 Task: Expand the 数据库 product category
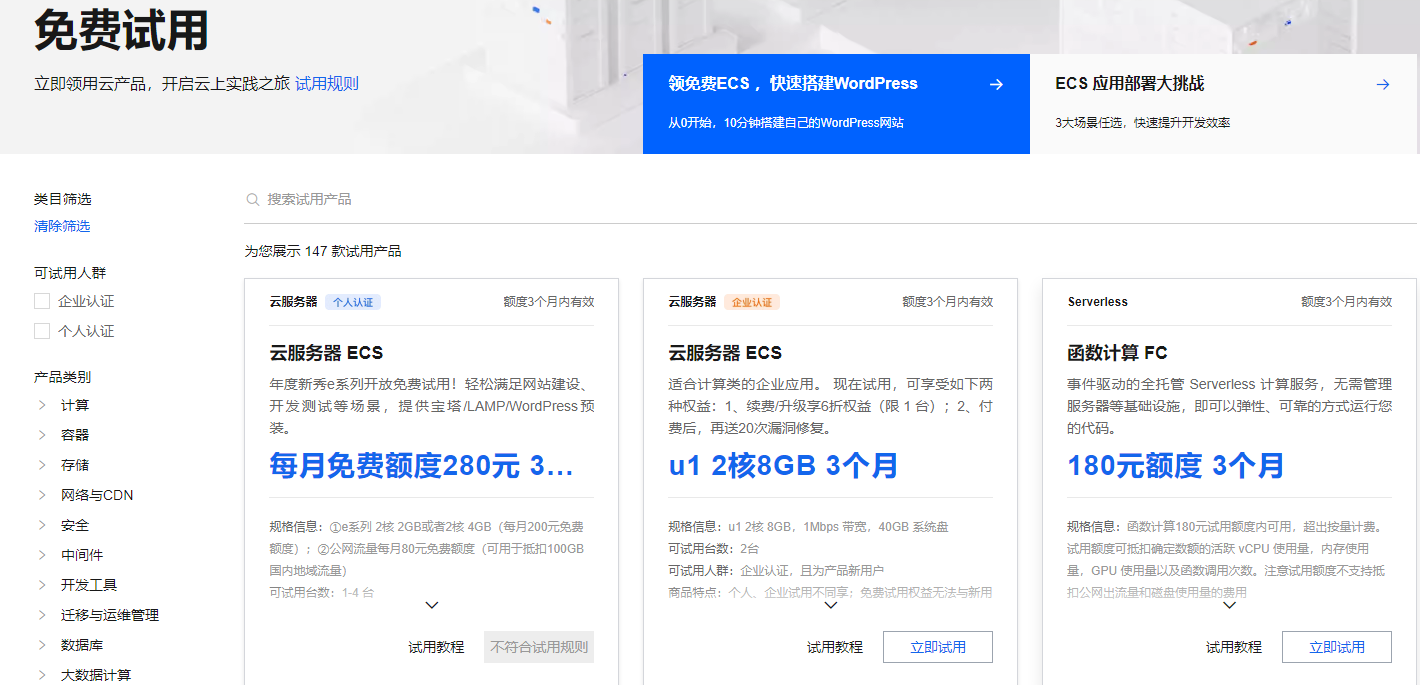80,644
